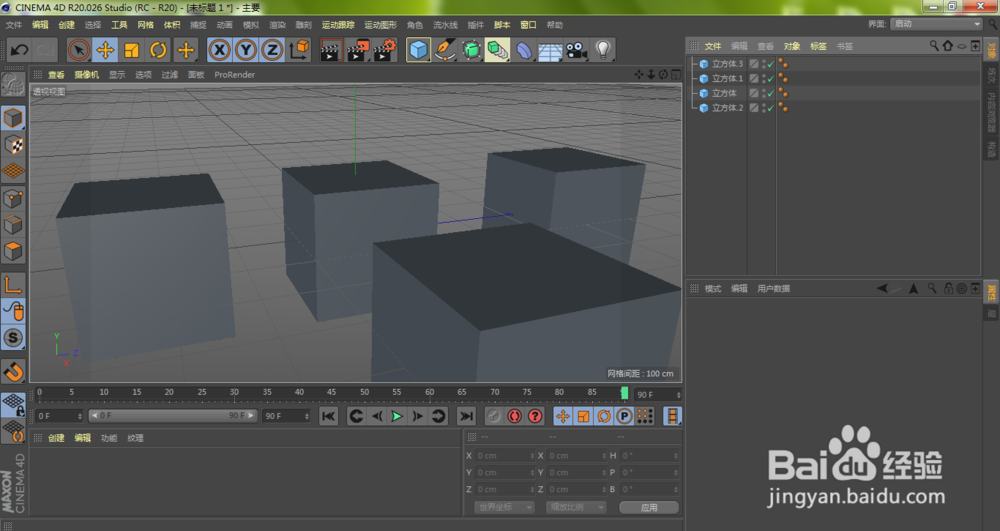Toggle green checkmark for 立方体.1
Viewport: 1000px width, 531px height.
tap(770, 78)
